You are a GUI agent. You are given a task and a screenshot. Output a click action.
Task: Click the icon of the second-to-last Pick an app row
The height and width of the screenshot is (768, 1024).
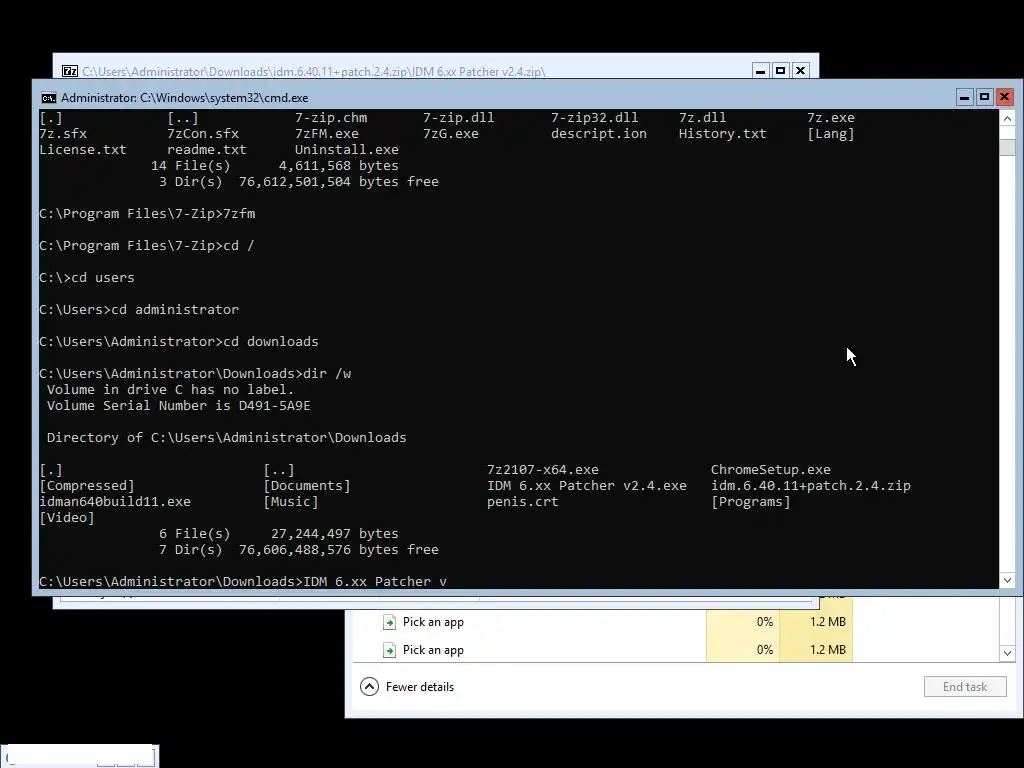[389, 622]
